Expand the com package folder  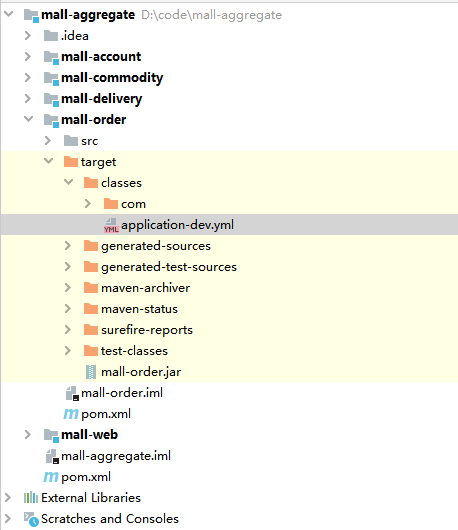[88, 203]
